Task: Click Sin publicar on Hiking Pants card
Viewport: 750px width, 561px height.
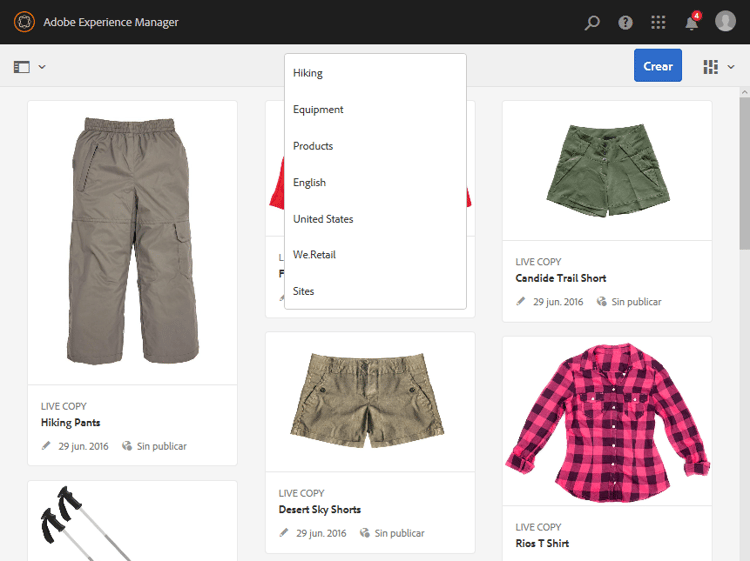Action: pos(162,446)
